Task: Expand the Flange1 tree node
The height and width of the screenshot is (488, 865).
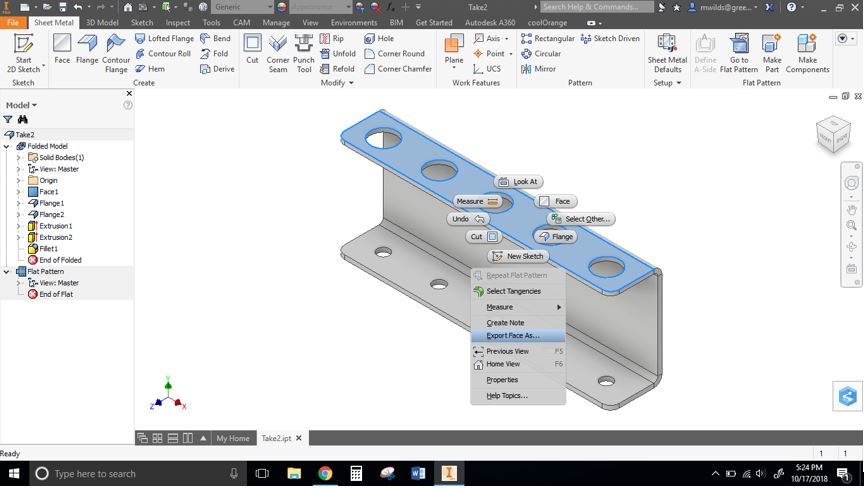Action: pos(18,203)
